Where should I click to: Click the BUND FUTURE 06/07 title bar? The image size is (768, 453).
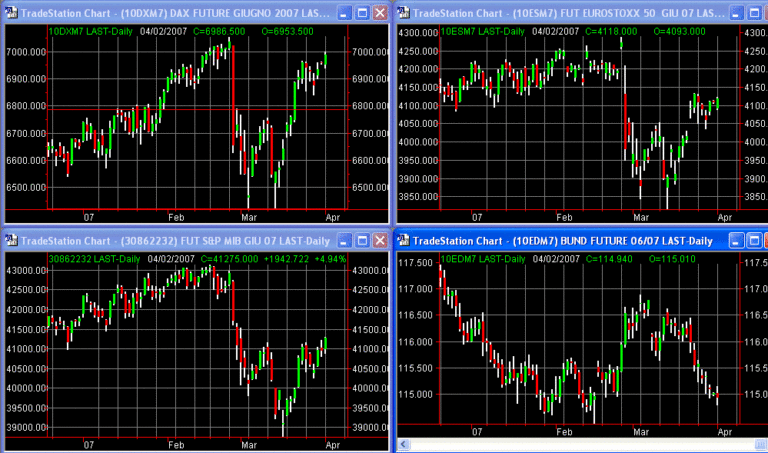pos(562,241)
